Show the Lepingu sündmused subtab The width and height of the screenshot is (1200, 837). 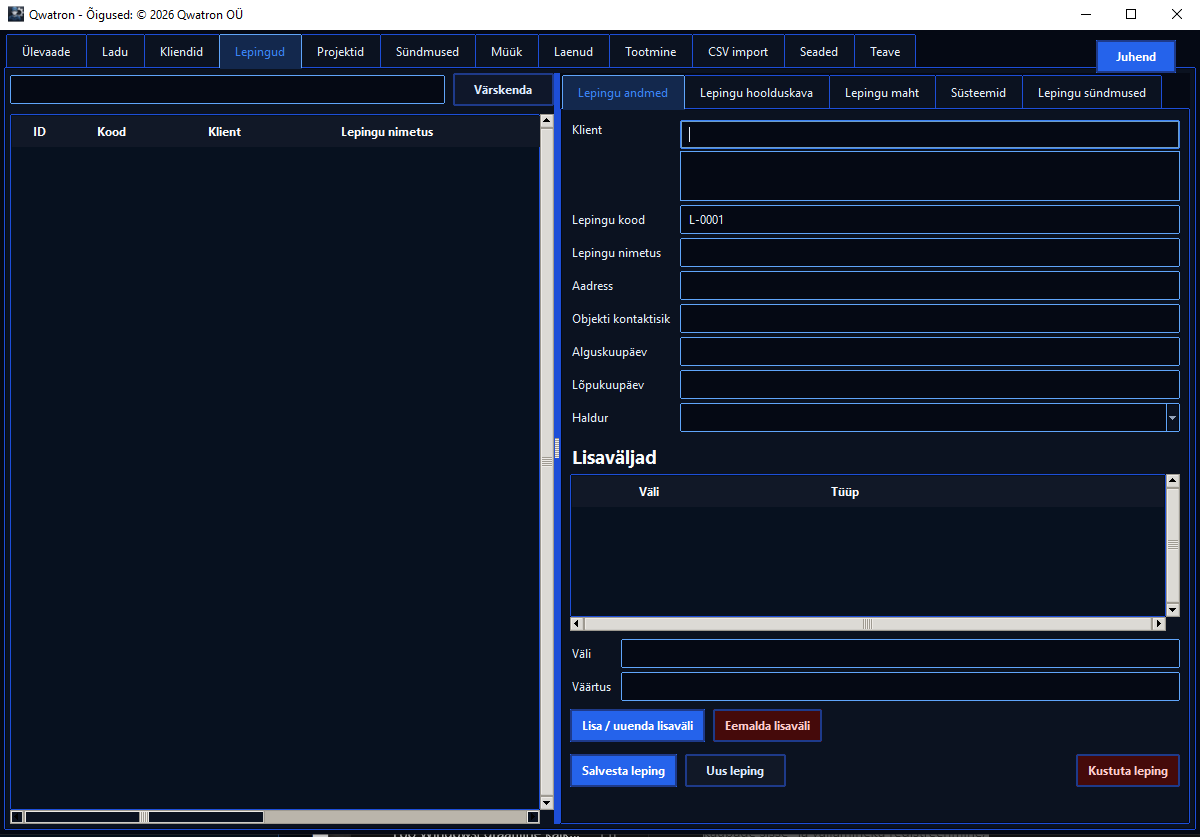click(1092, 93)
